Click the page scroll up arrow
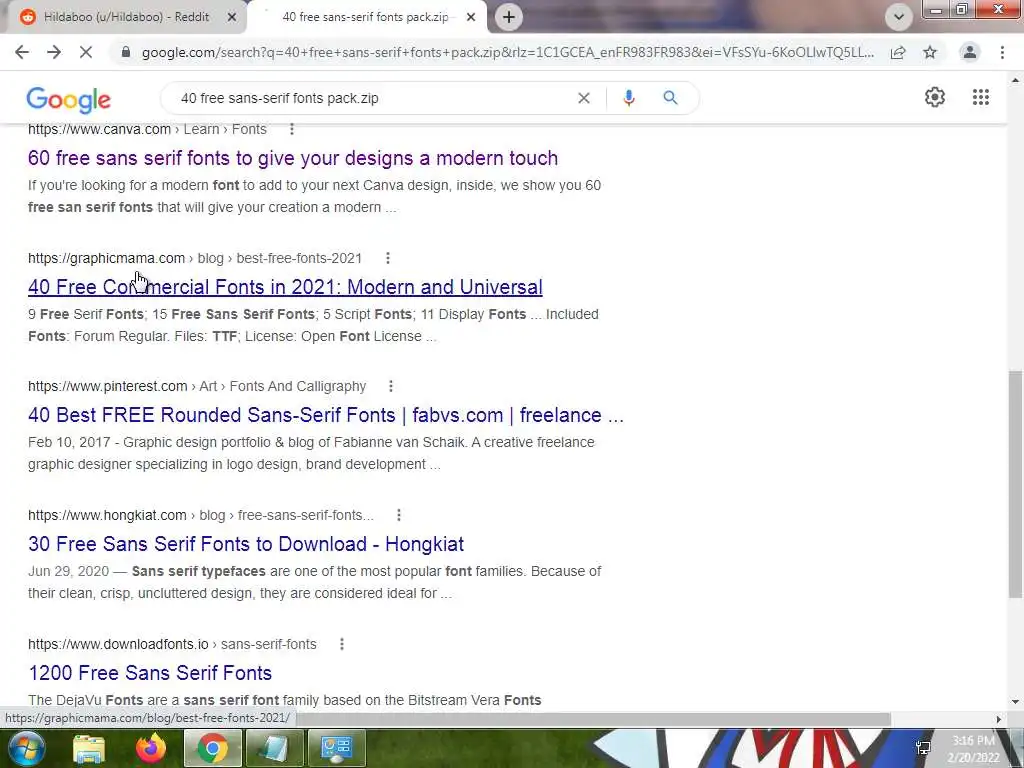The height and width of the screenshot is (768, 1024). pyautogui.click(x=1015, y=80)
